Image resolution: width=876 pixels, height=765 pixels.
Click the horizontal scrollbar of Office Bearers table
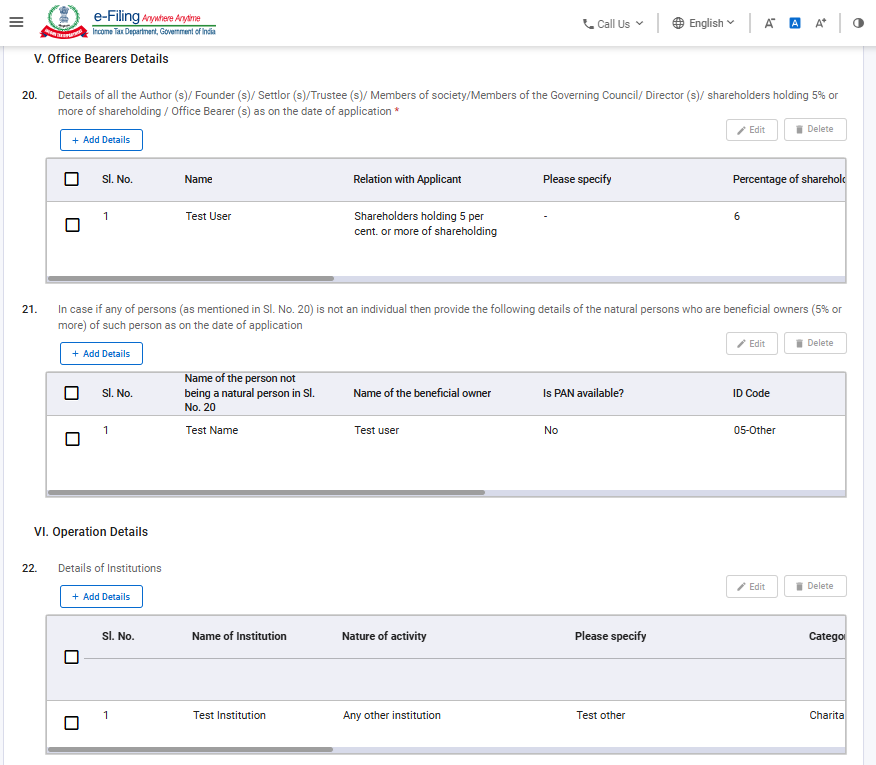pyautogui.click(x=190, y=279)
